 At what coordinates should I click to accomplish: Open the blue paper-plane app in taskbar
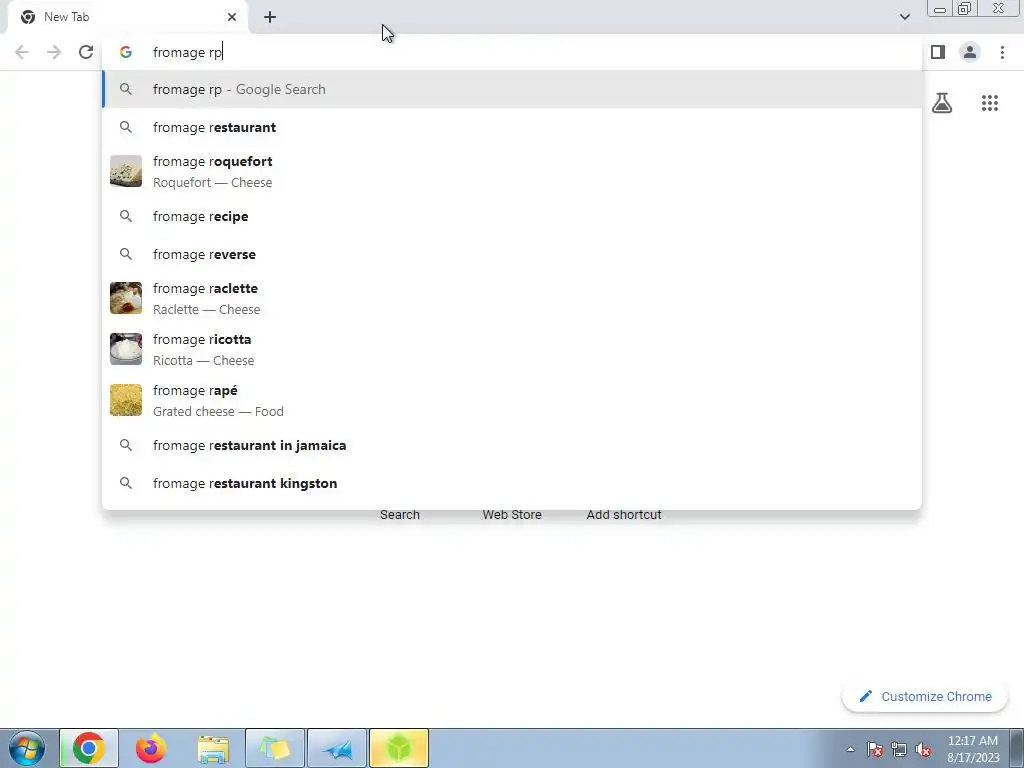[x=337, y=748]
